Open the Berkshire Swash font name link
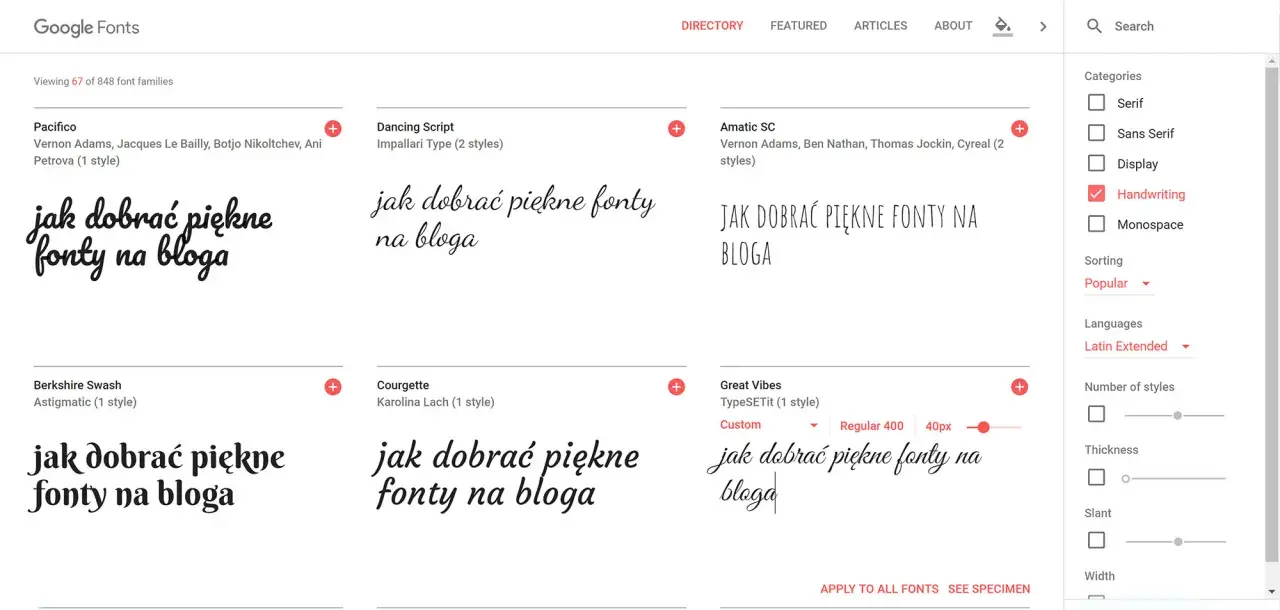Screen dimensions: 1280x610 77,385
